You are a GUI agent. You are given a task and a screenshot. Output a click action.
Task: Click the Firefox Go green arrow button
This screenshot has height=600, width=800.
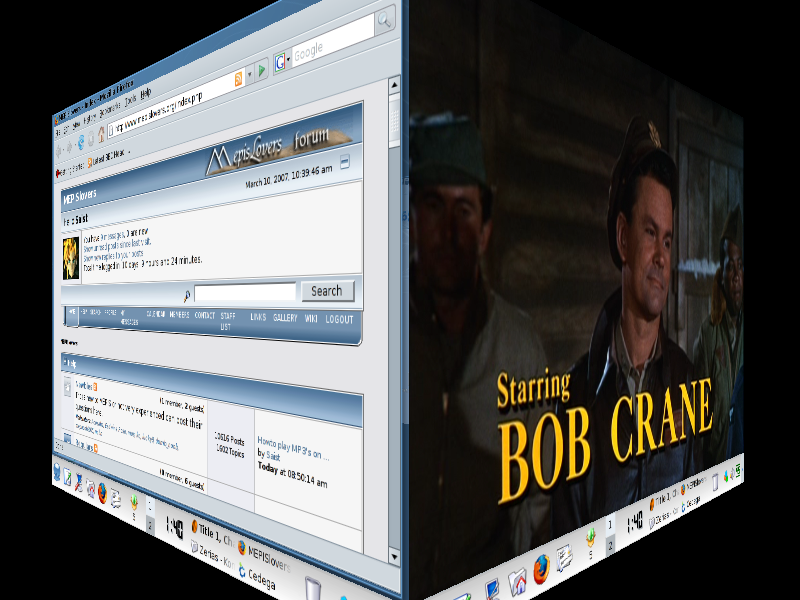tap(262, 70)
